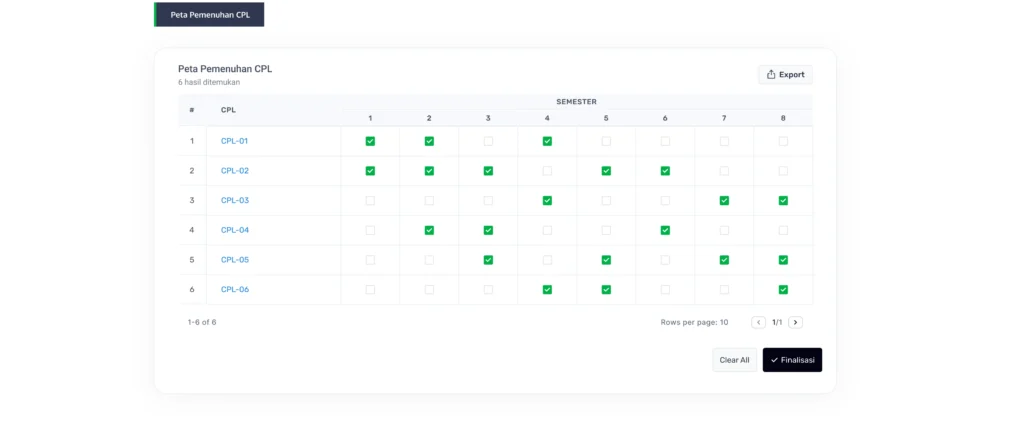The width and height of the screenshot is (1024, 426).
Task: Go to the next page arrow
Action: (795, 322)
